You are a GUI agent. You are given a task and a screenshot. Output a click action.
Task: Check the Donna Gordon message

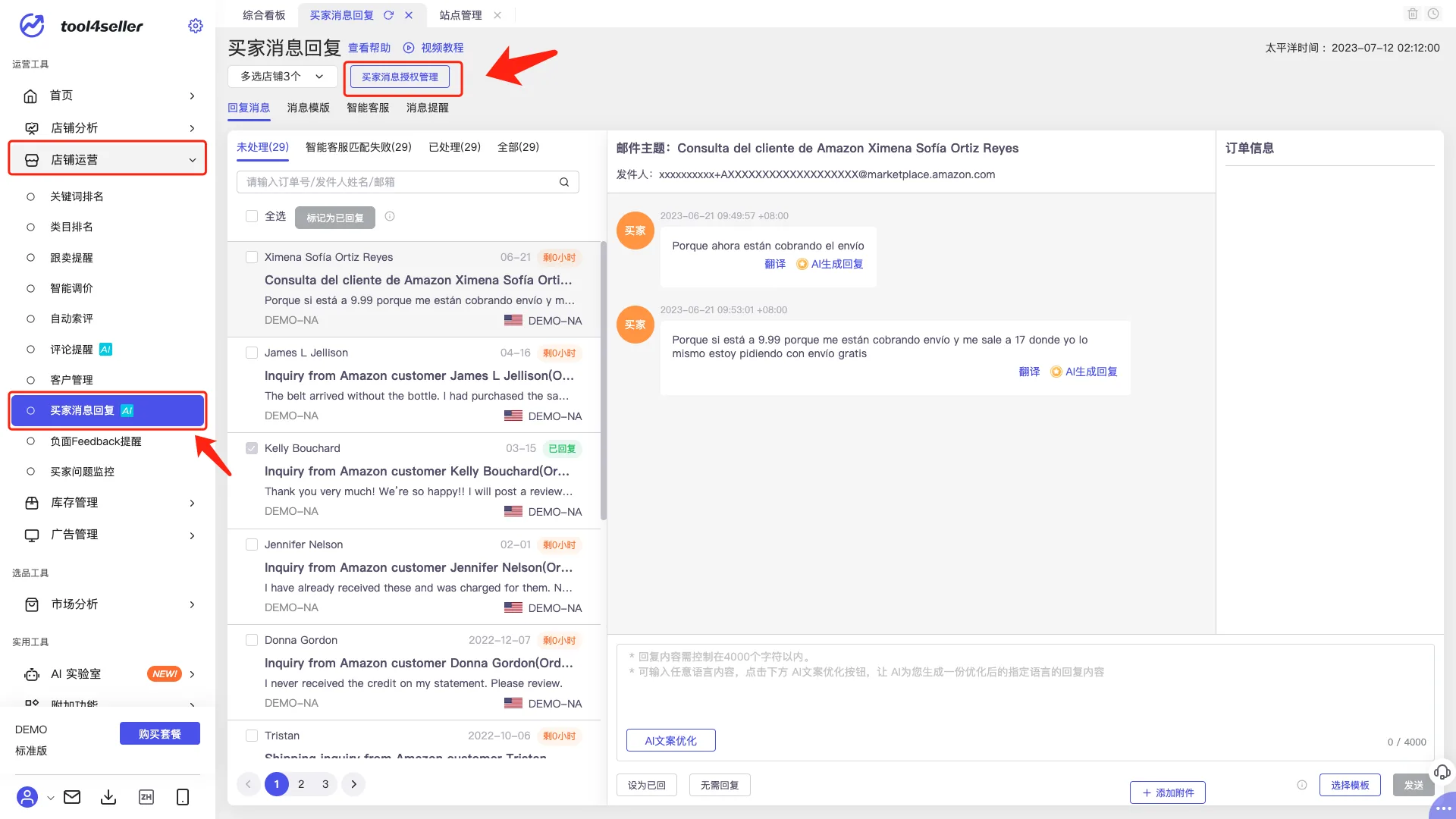point(252,640)
